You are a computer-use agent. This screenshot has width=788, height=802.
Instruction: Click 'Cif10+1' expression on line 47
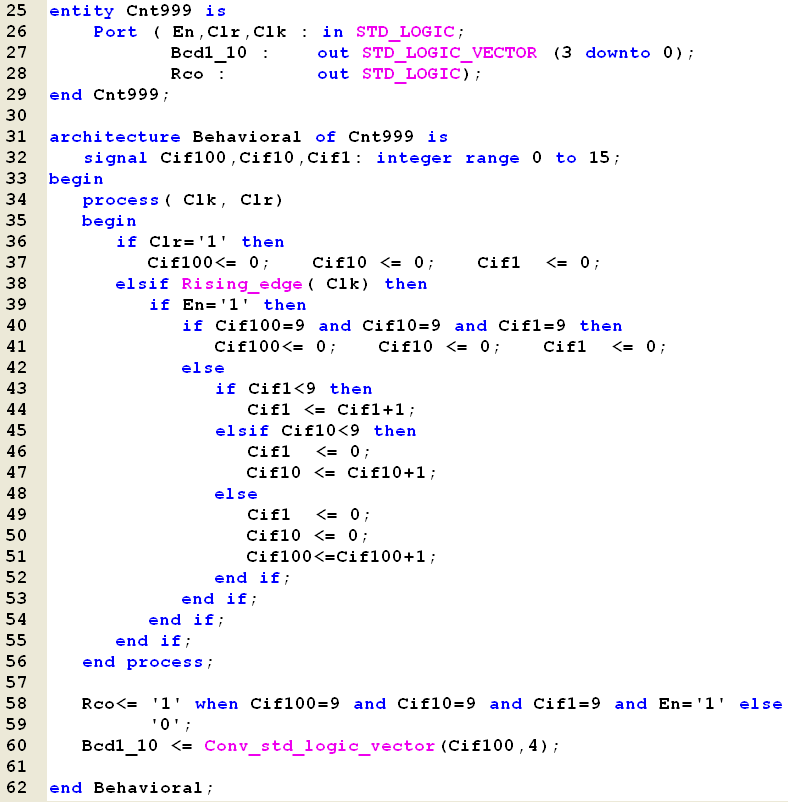tap(387, 473)
